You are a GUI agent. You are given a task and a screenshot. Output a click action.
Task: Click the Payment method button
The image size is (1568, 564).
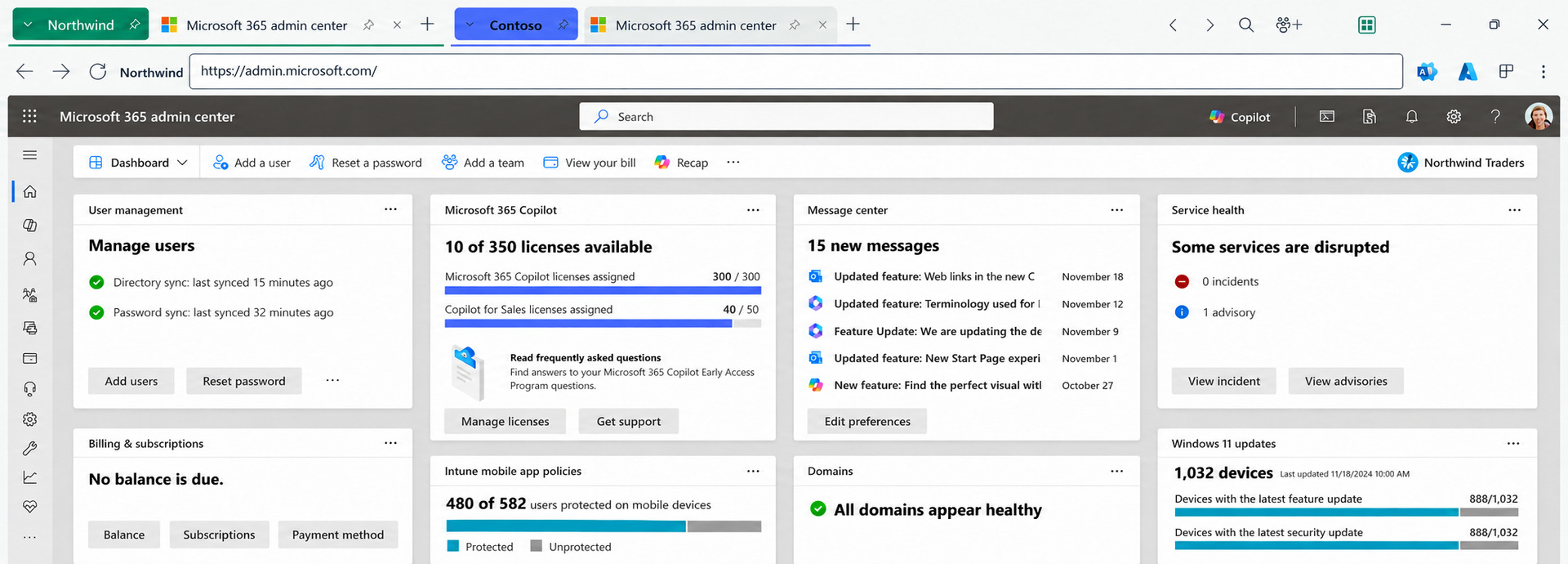pyautogui.click(x=338, y=535)
